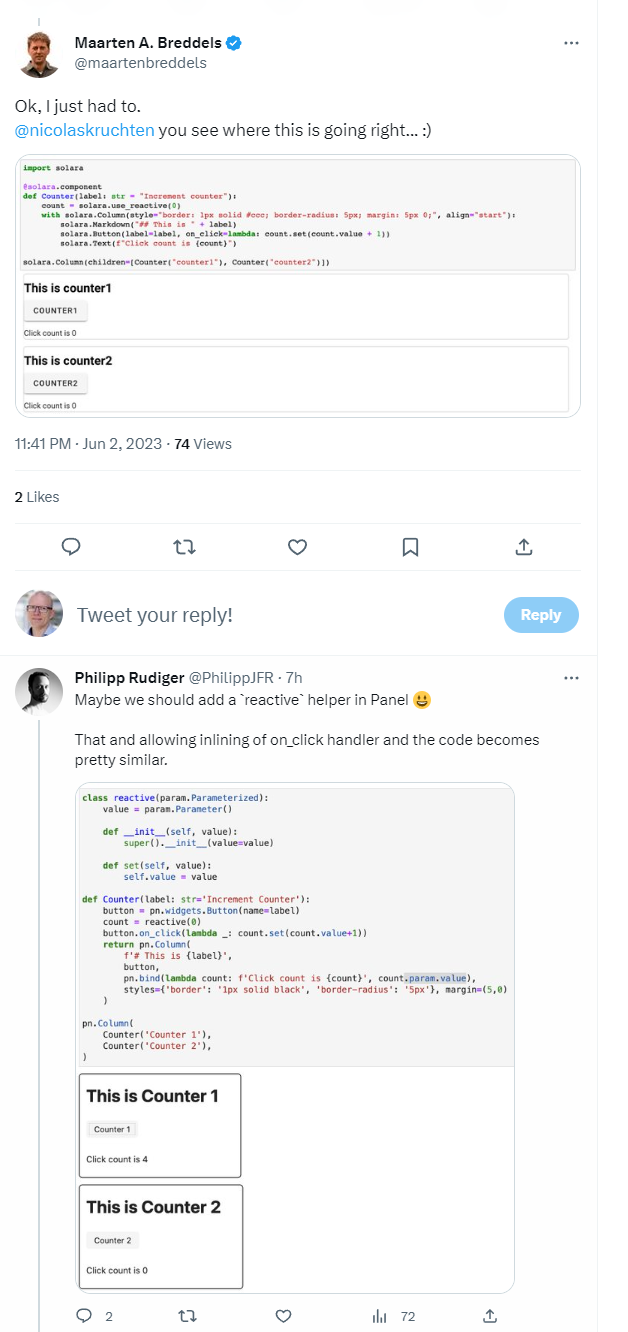Retweet Philipp's reply using retweet icon

point(187,1316)
